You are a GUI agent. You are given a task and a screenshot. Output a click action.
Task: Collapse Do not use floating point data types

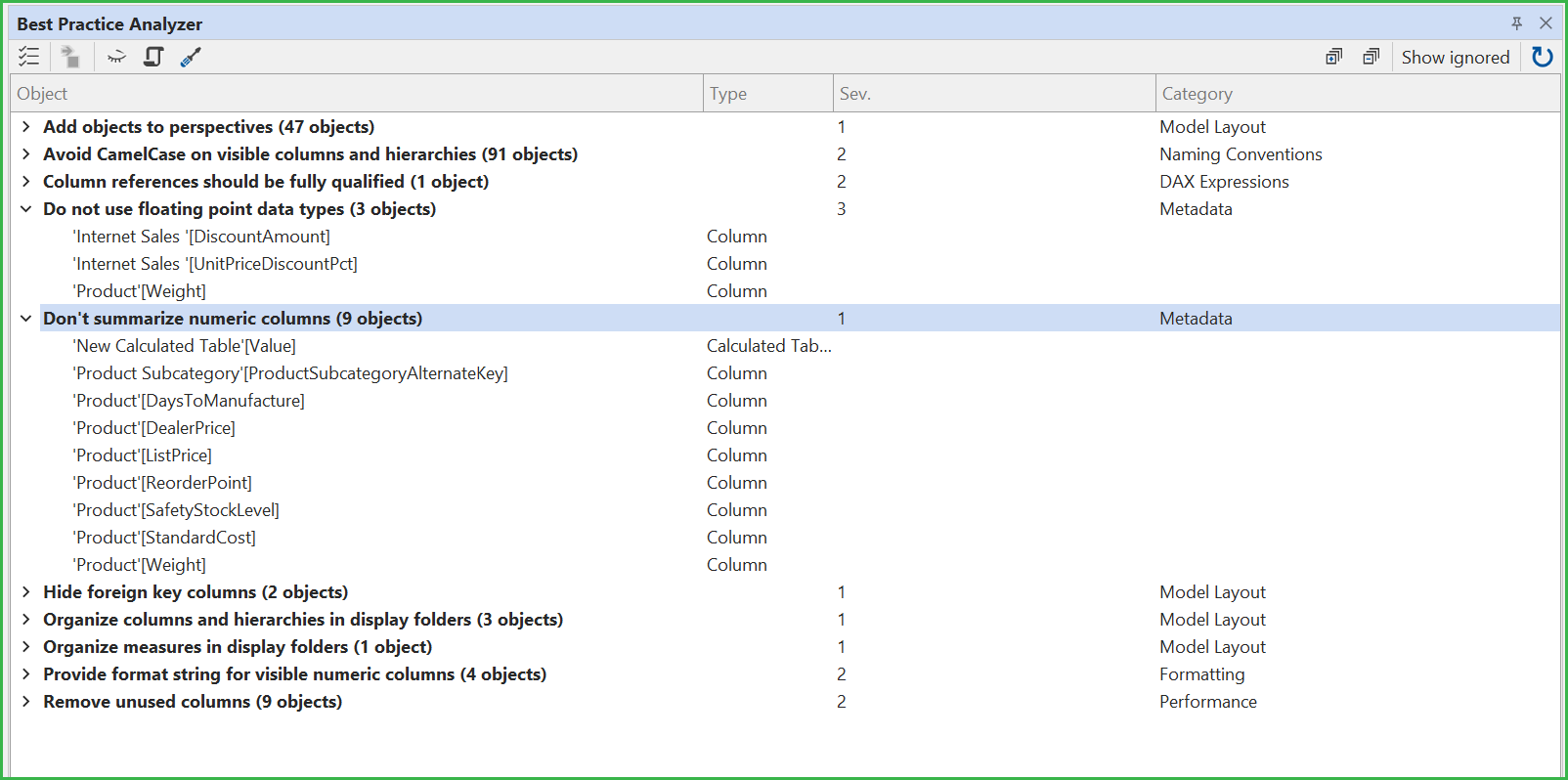pyautogui.click(x=26, y=209)
